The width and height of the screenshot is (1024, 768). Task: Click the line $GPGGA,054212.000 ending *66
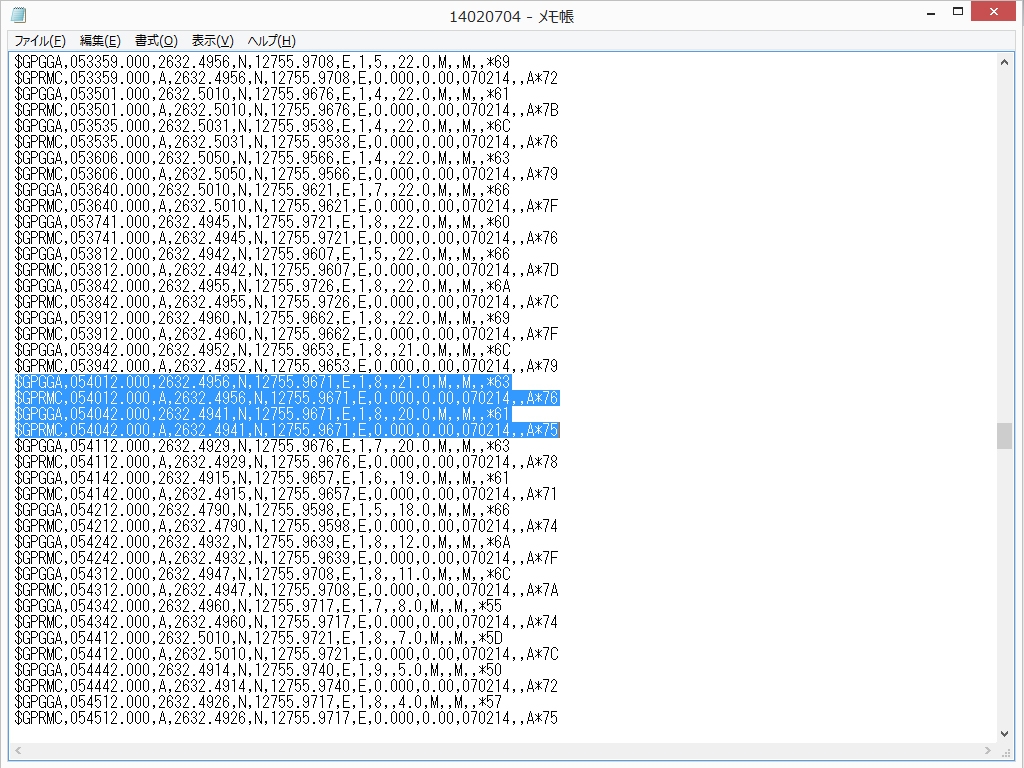pyautogui.click(x=262, y=510)
